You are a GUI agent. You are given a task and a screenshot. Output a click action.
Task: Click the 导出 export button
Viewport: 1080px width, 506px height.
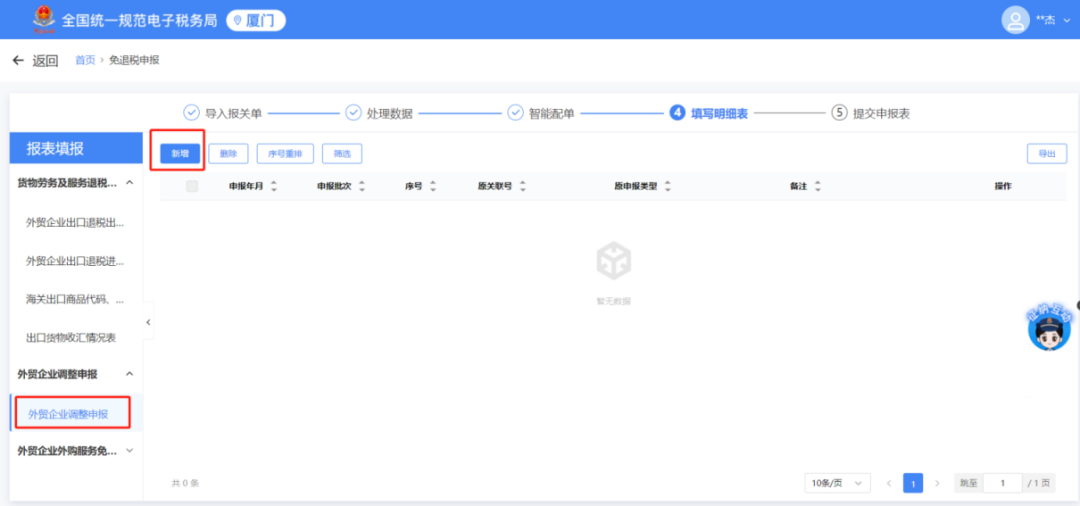1046,153
